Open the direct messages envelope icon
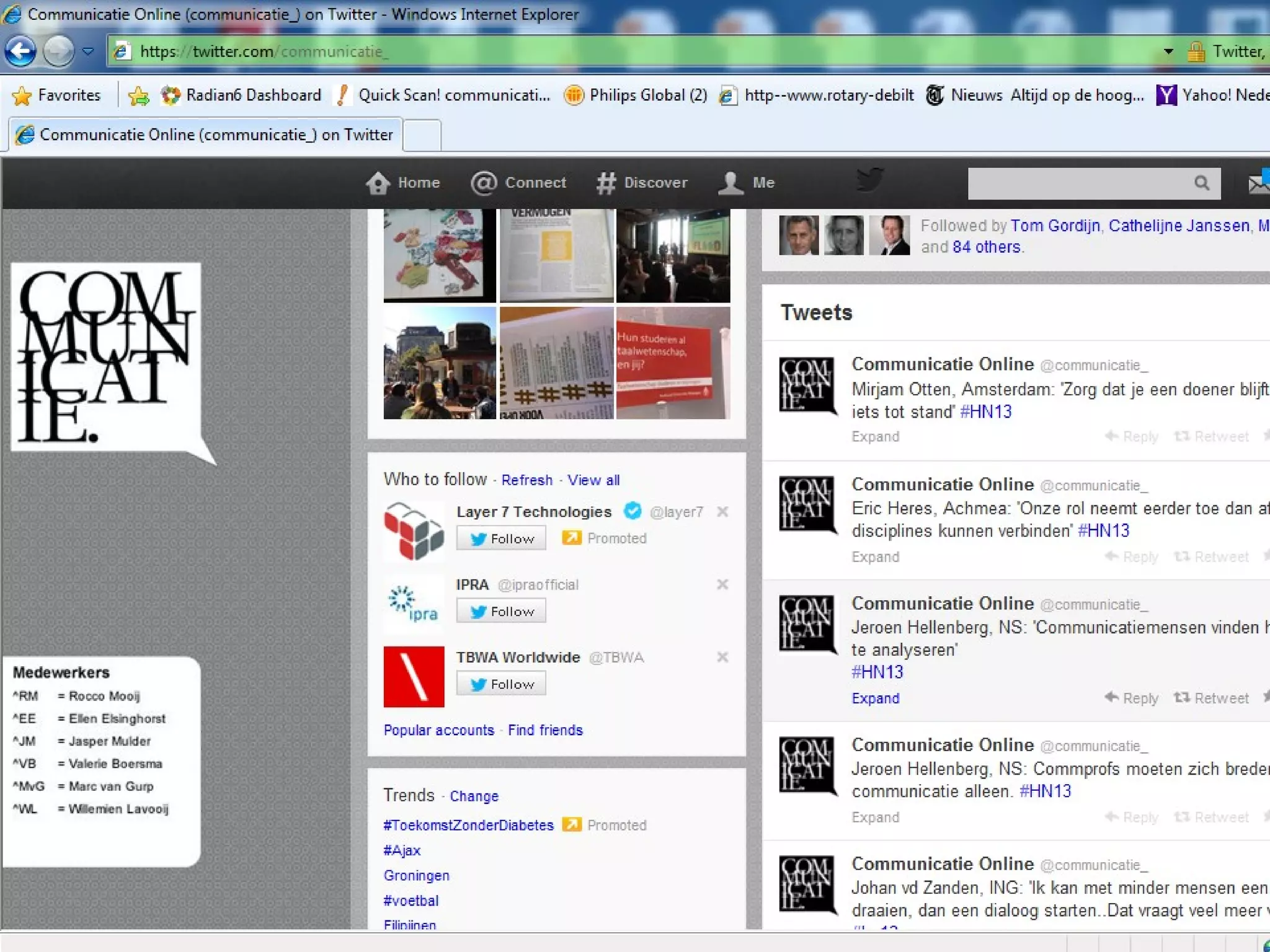 pos(1259,183)
